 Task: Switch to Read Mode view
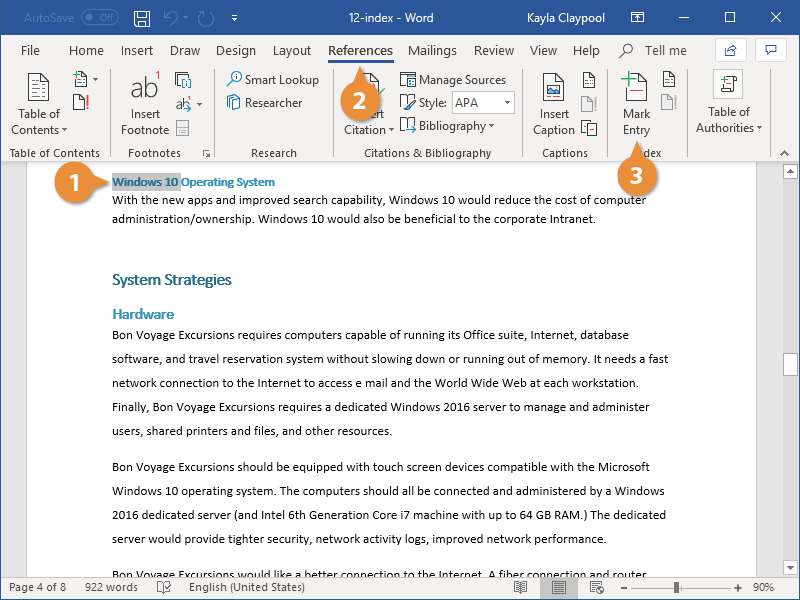[521, 587]
